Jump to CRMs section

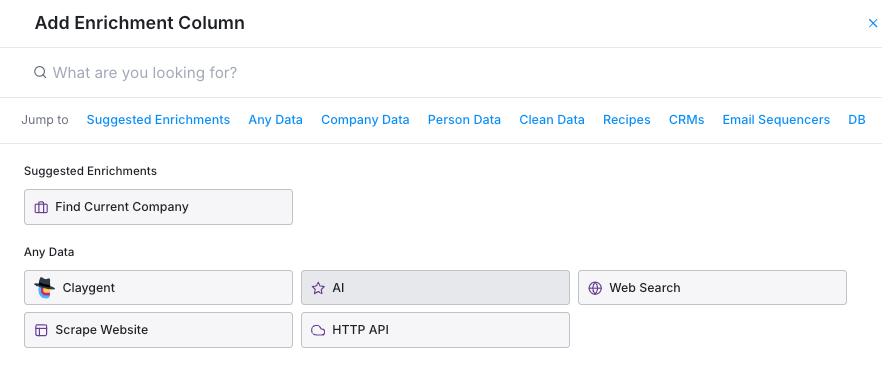pyautogui.click(x=686, y=120)
